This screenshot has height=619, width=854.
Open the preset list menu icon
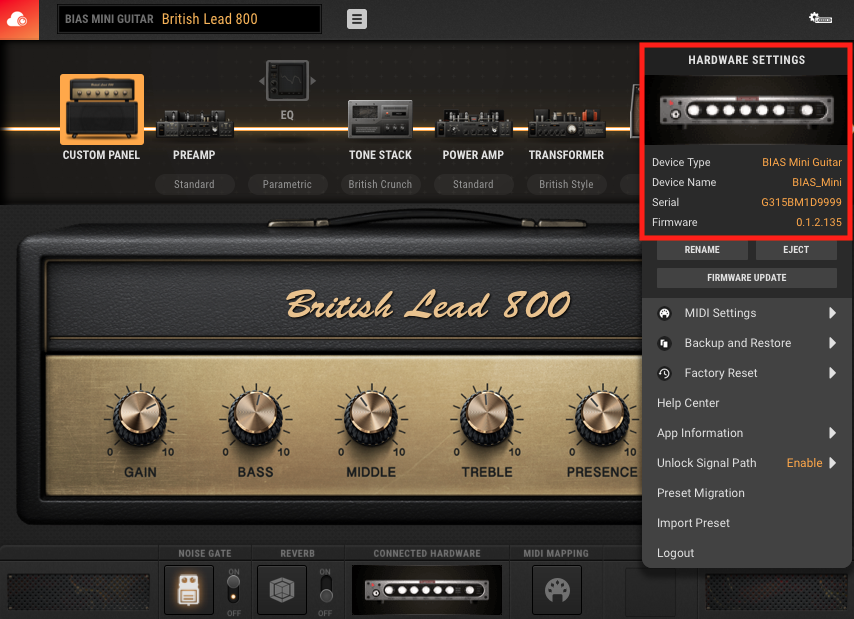click(x=357, y=19)
